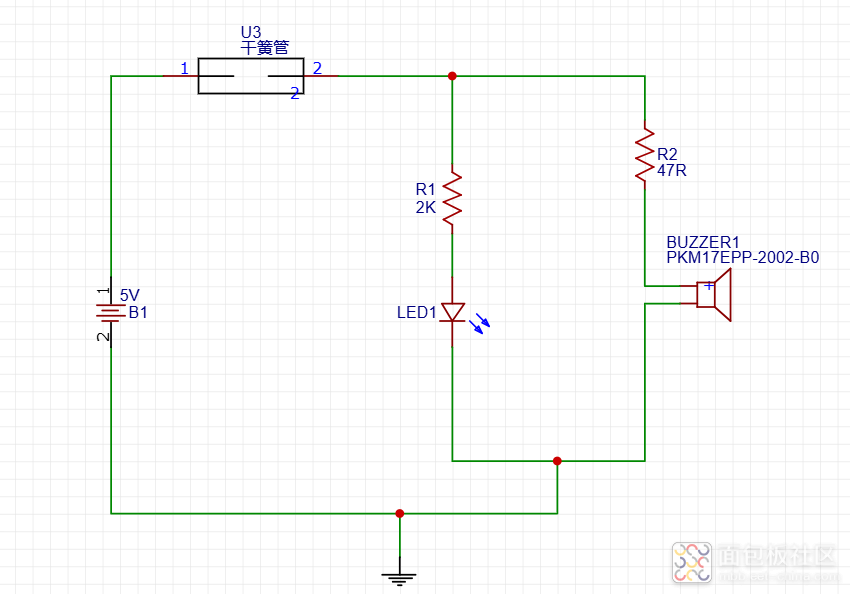Select the U3 reed switch symbol
850x594 pixels.
pos(250,76)
